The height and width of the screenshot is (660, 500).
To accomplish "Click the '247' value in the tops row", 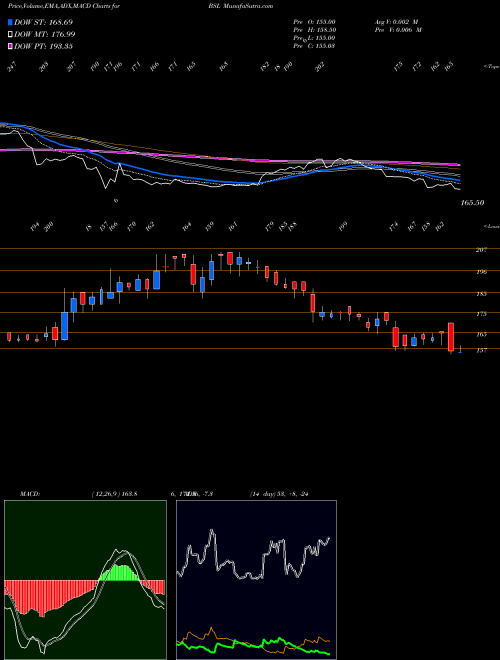I will tap(13, 67).
